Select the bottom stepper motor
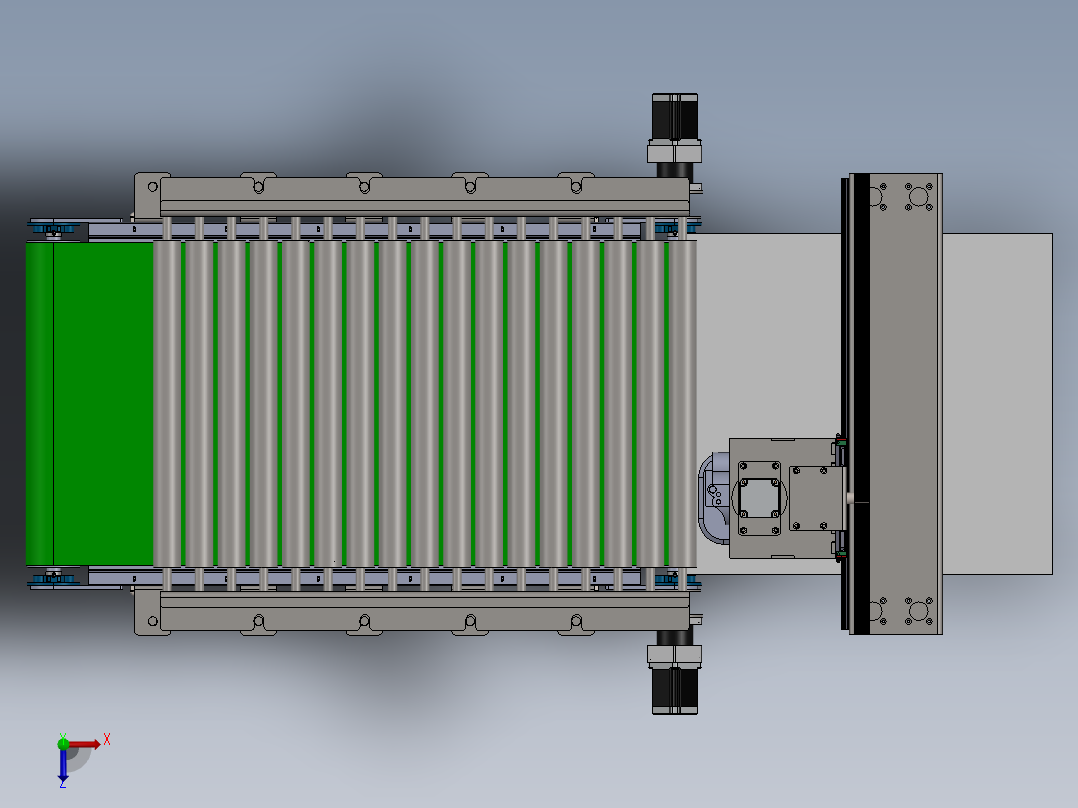 [x=675, y=690]
